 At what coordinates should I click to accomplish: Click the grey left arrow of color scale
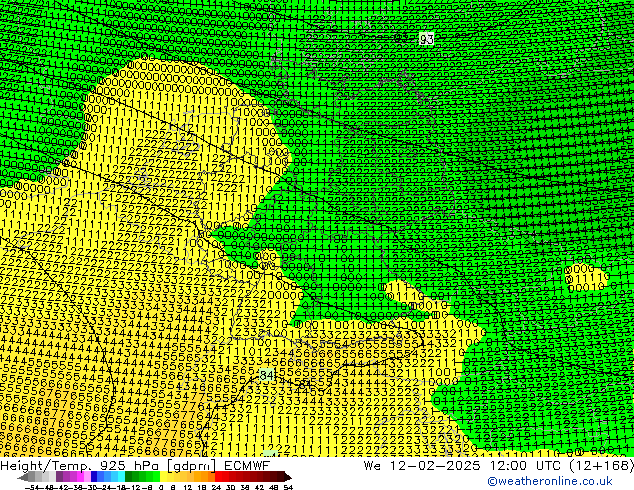(23, 477)
